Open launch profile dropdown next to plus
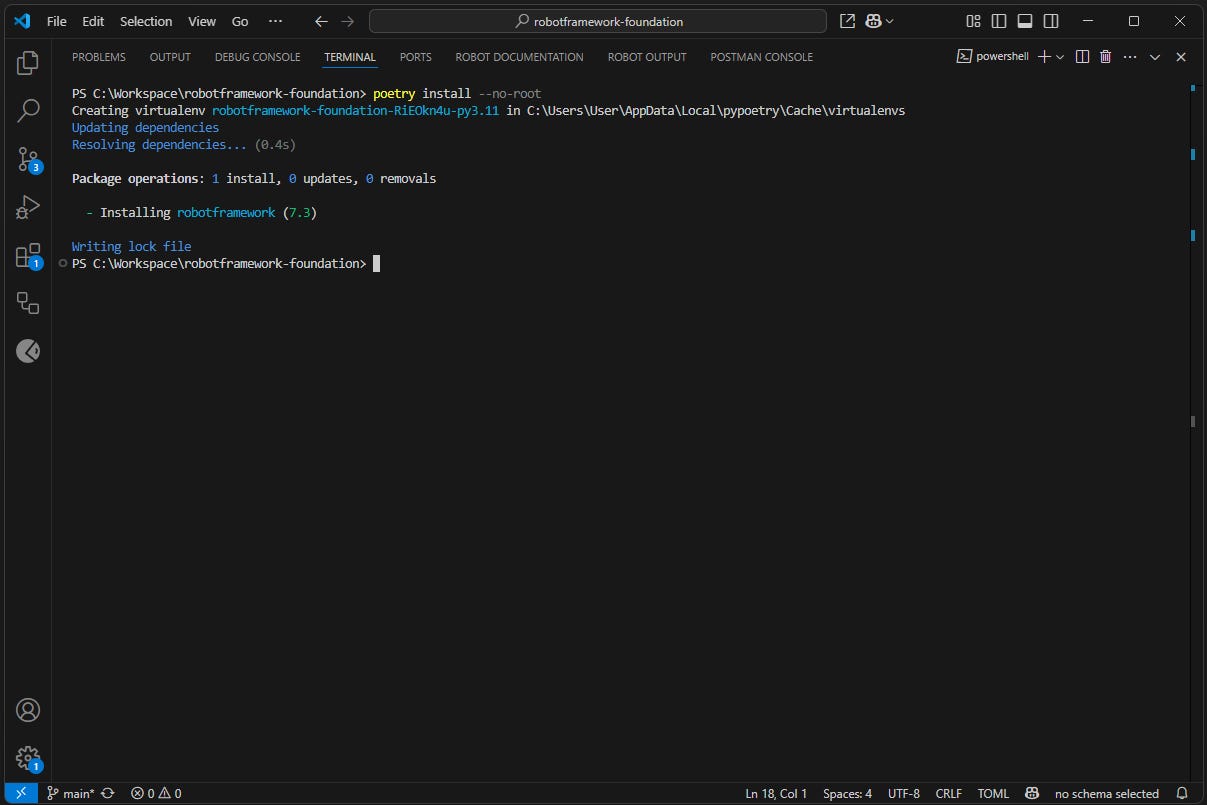Viewport: 1207px width, 805px height. click(1060, 57)
